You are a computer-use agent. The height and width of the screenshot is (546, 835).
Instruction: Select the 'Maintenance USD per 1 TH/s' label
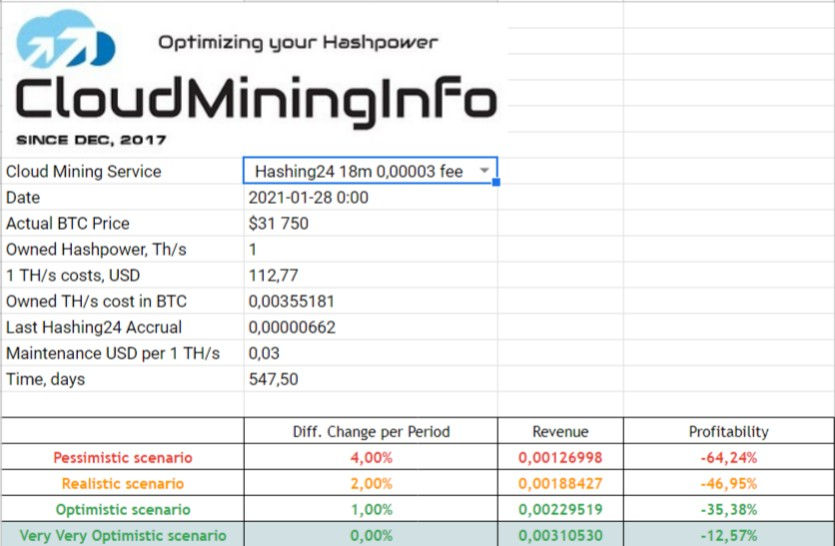coord(113,353)
